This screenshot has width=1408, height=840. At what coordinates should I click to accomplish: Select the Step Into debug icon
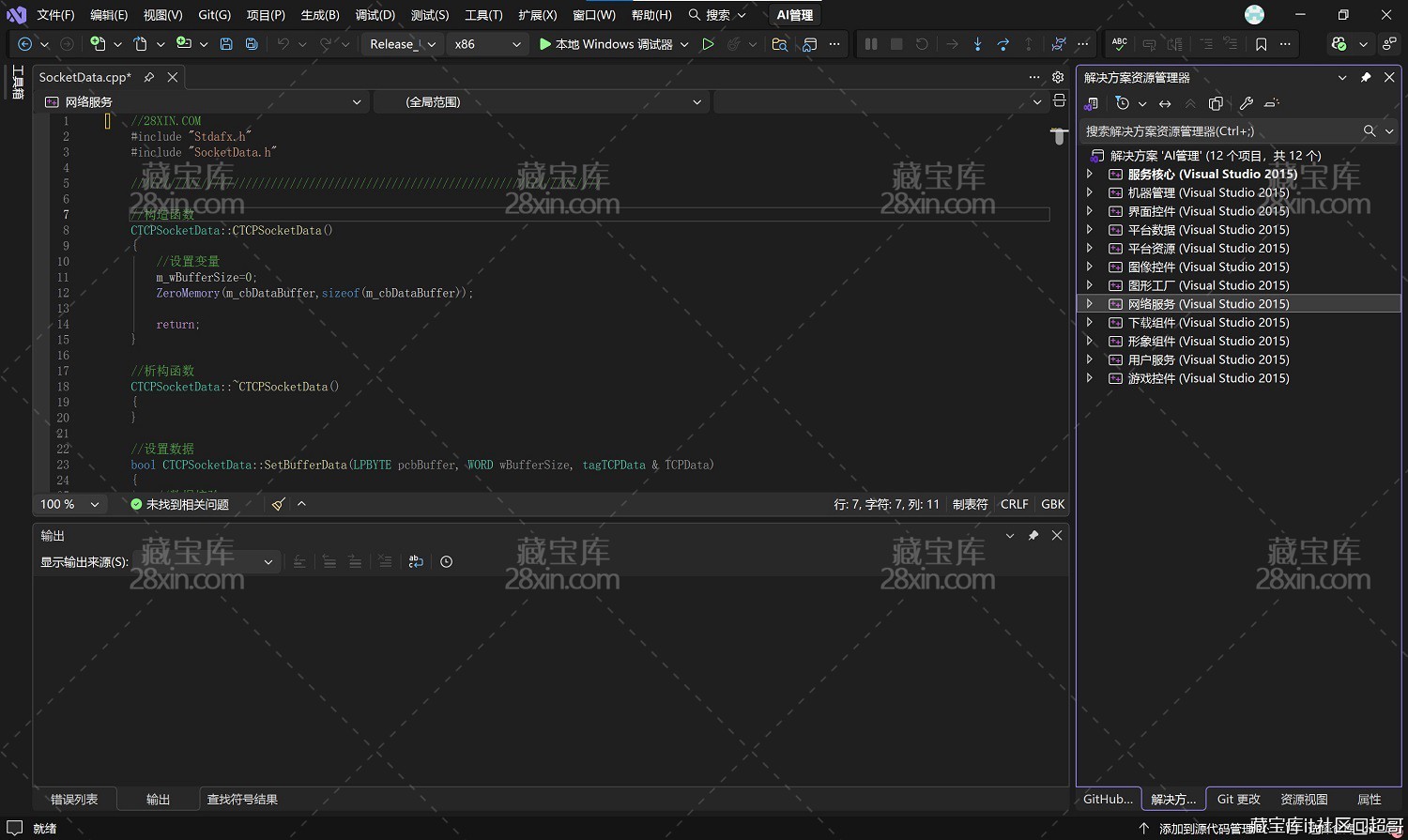(978, 44)
